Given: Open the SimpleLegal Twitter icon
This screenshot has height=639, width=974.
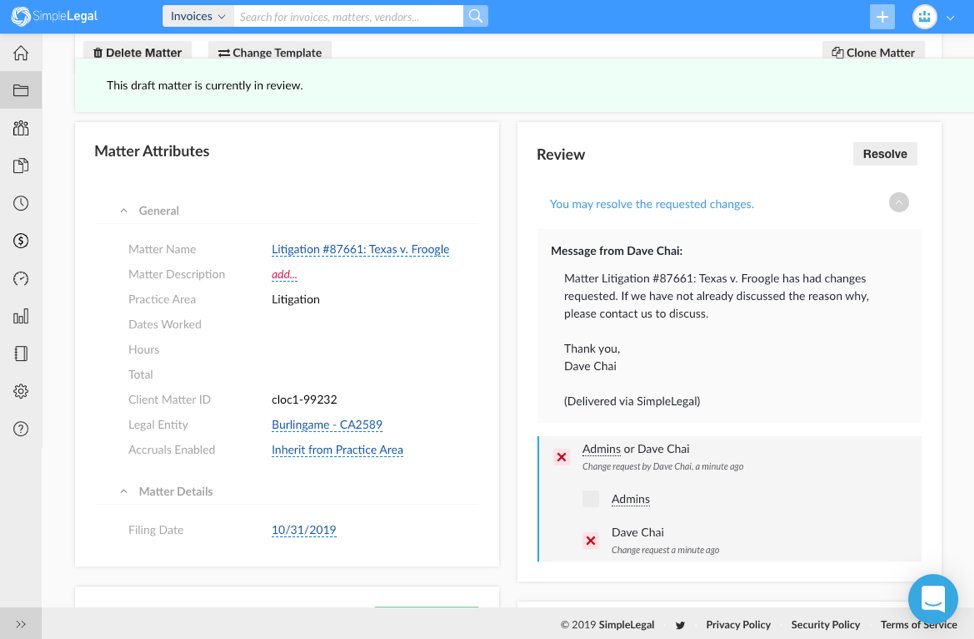Looking at the screenshot, I should pyautogui.click(x=680, y=625).
